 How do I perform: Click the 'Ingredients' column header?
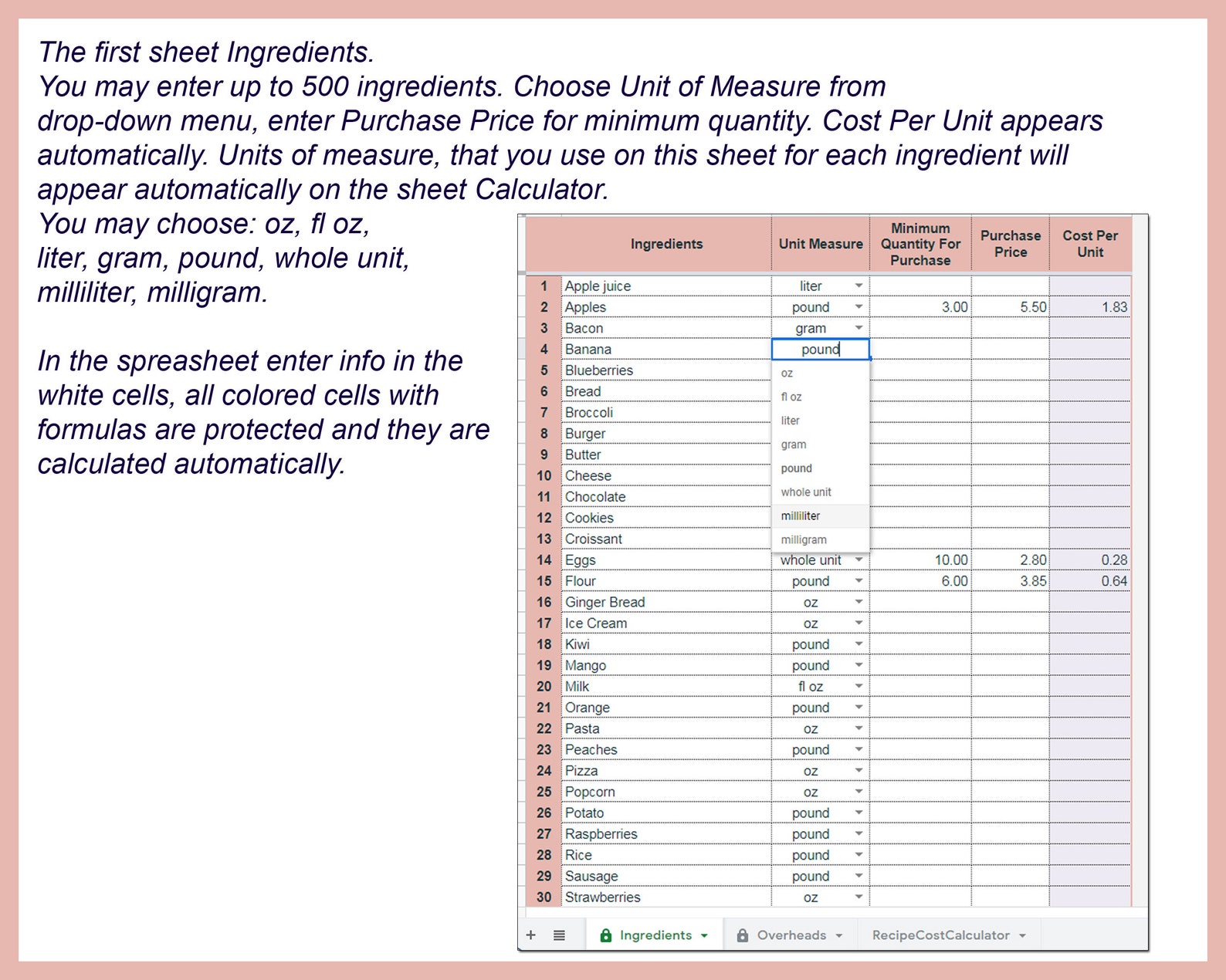(x=666, y=244)
